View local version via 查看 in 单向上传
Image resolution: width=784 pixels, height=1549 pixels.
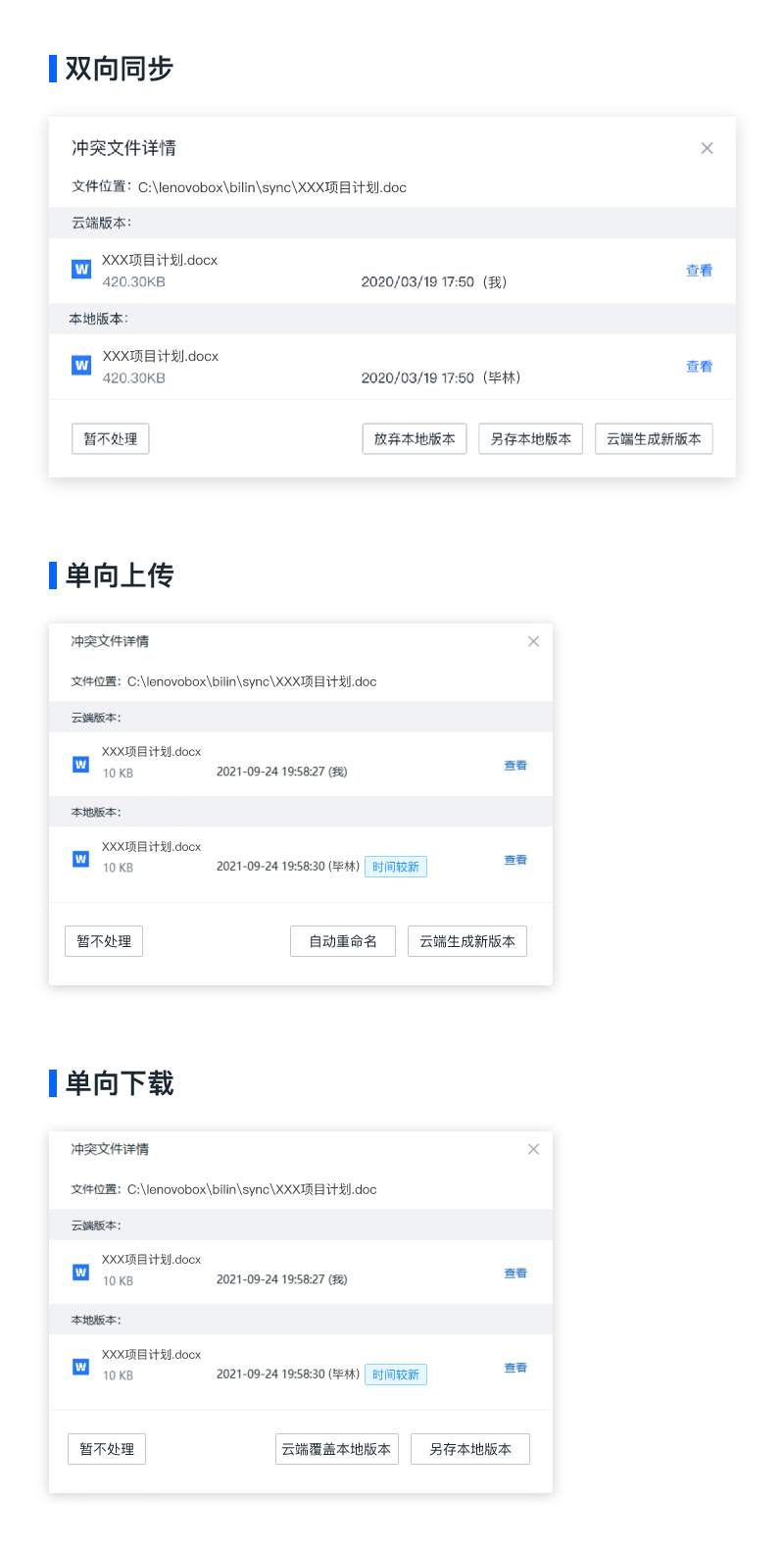click(515, 860)
